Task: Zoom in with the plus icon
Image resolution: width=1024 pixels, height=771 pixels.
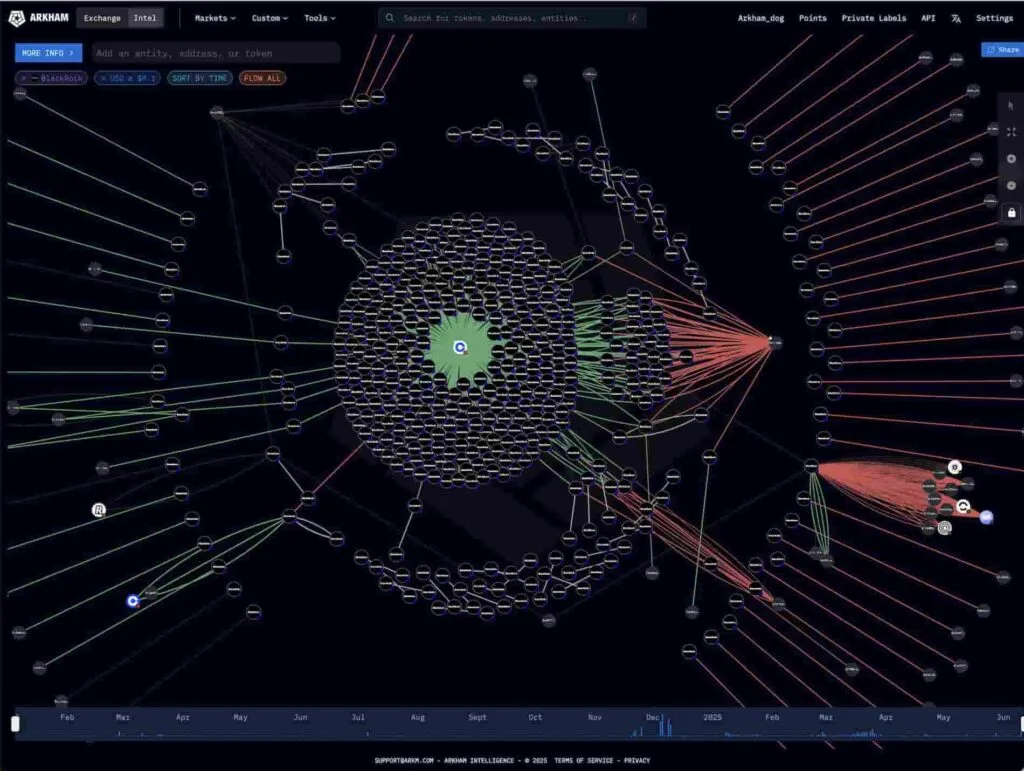Action: pos(1011,159)
